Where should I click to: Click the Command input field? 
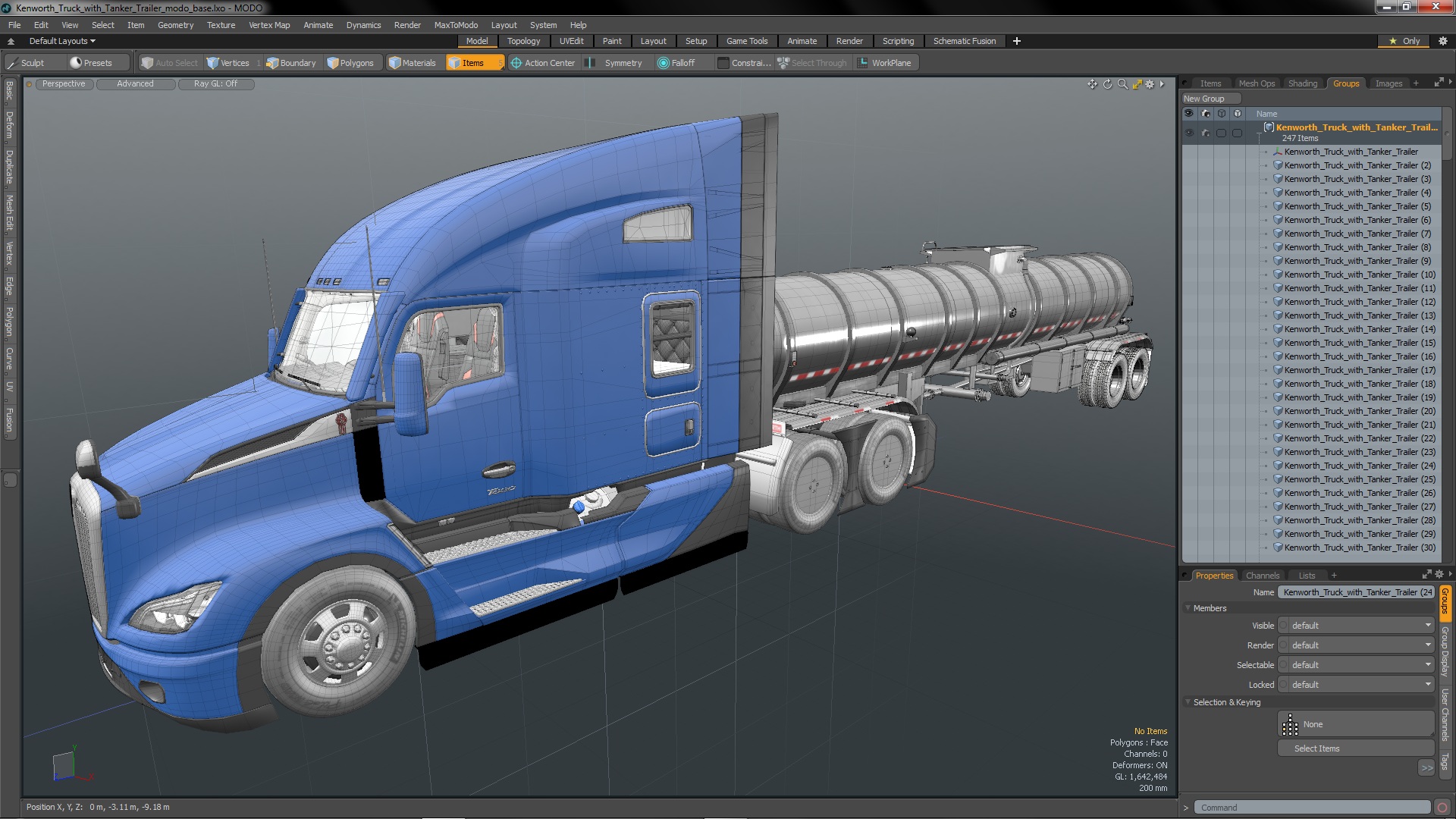point(1313,808)
